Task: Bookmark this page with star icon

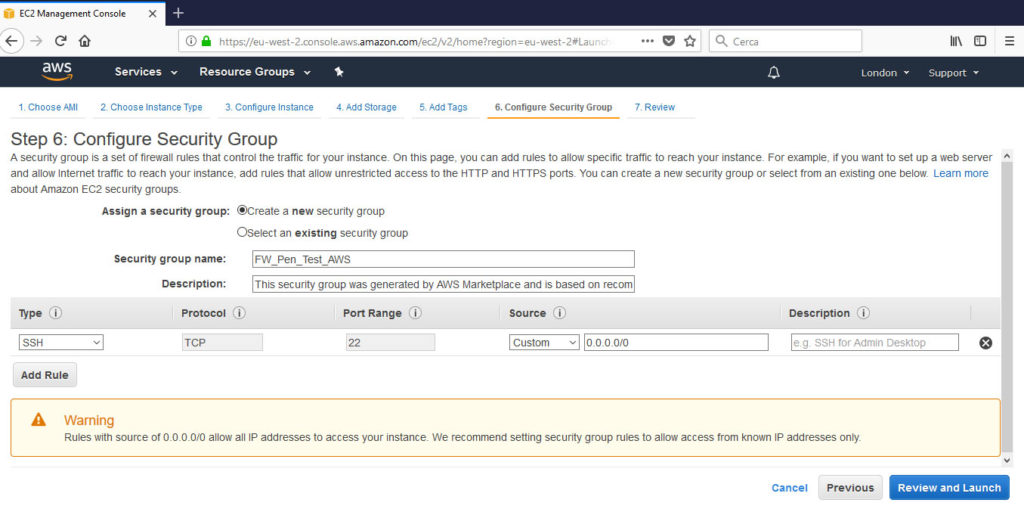Action: click(690, 41)
